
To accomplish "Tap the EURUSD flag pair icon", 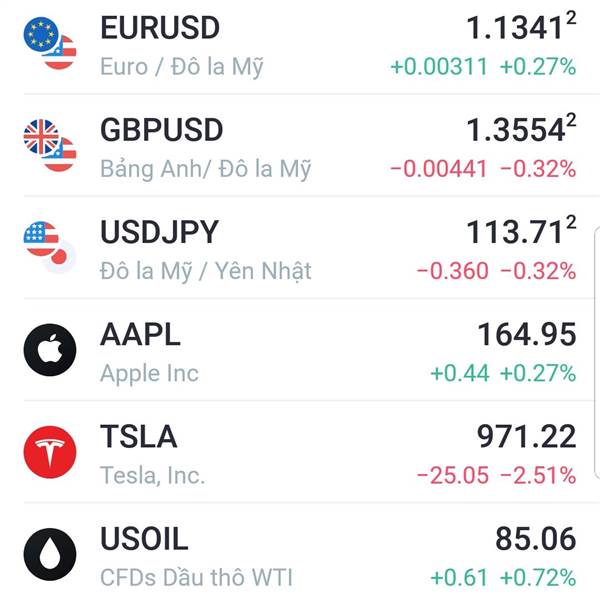I will pyautogui.click(x=50, y=43).
